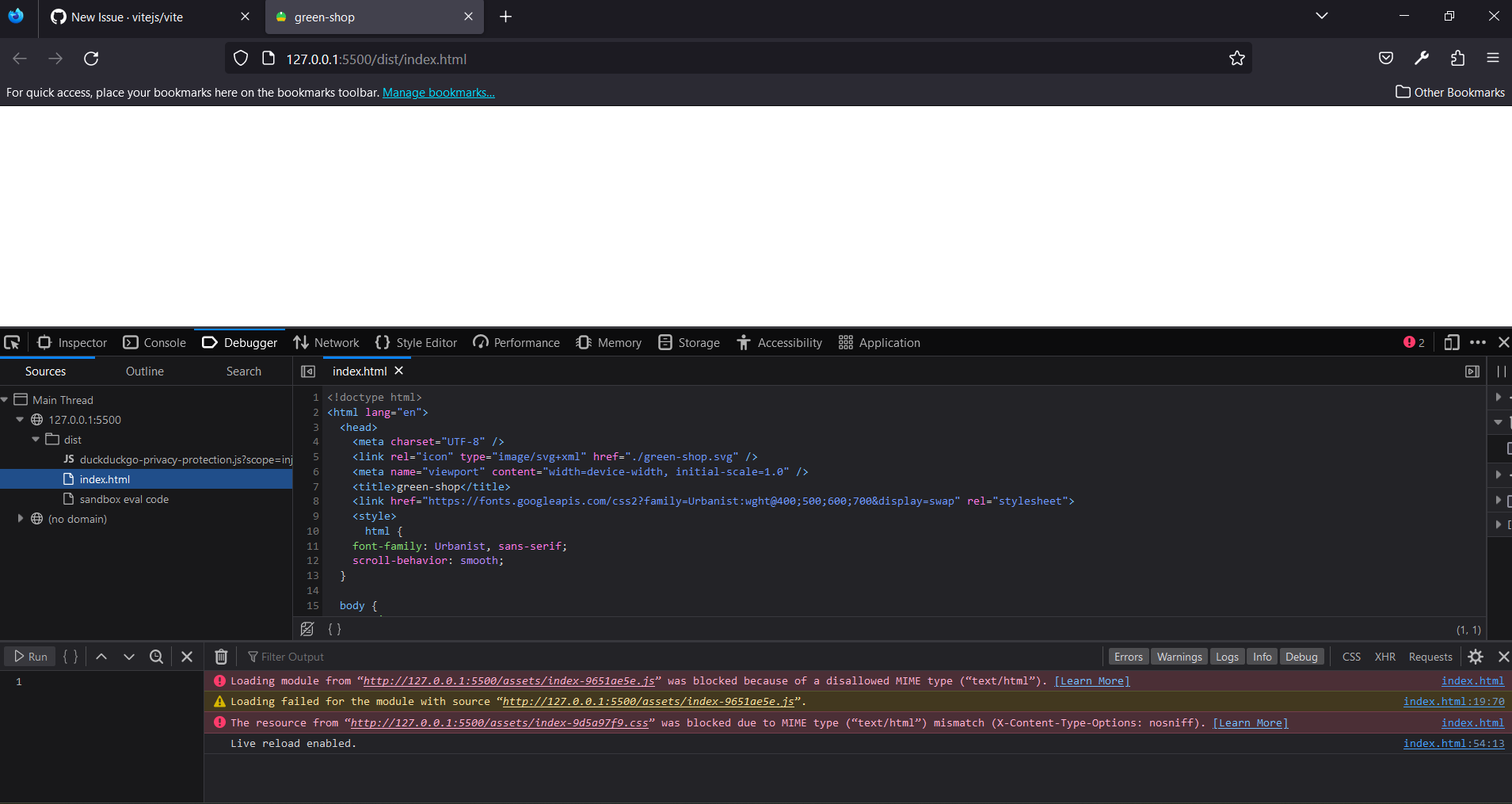Click the error count indicator badge
The height and width of the screenshot is (804, 1512).
point(1415,342)
